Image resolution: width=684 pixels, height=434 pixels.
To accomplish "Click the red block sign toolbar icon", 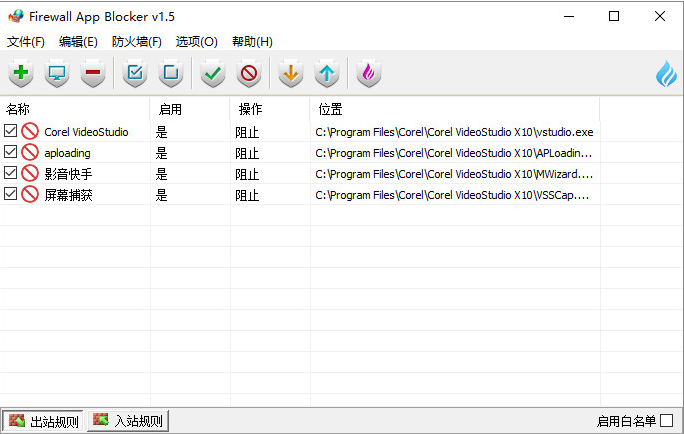I will tap(249, 73).
